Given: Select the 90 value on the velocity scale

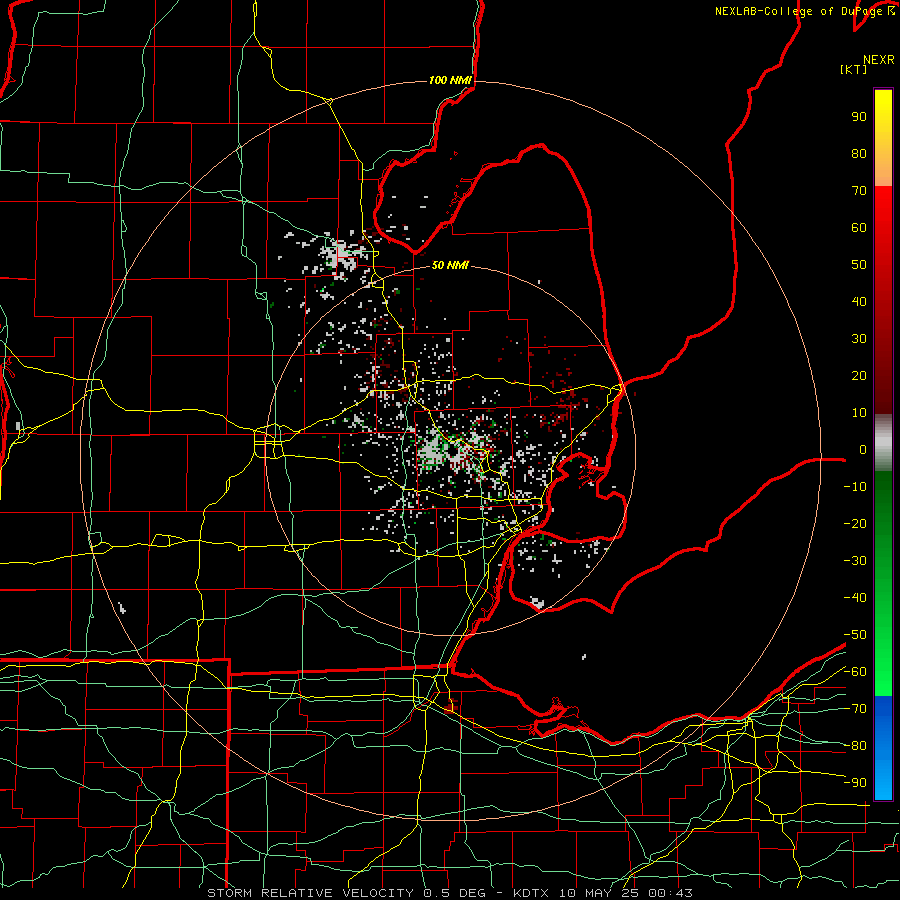Looking at the screenshot, I should [859, 117].
